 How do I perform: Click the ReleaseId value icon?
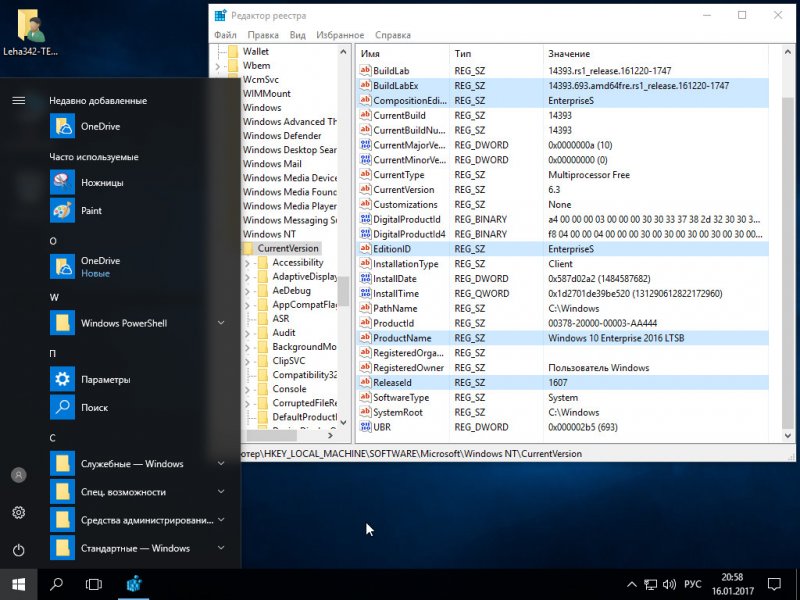point(365,383)
